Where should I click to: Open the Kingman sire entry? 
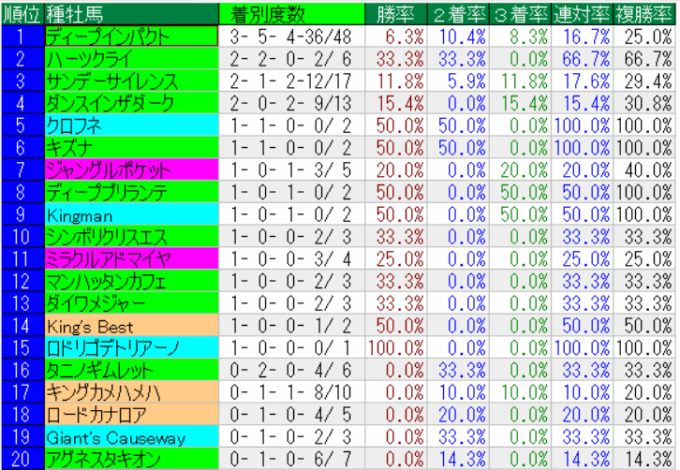tap(130, 214)
